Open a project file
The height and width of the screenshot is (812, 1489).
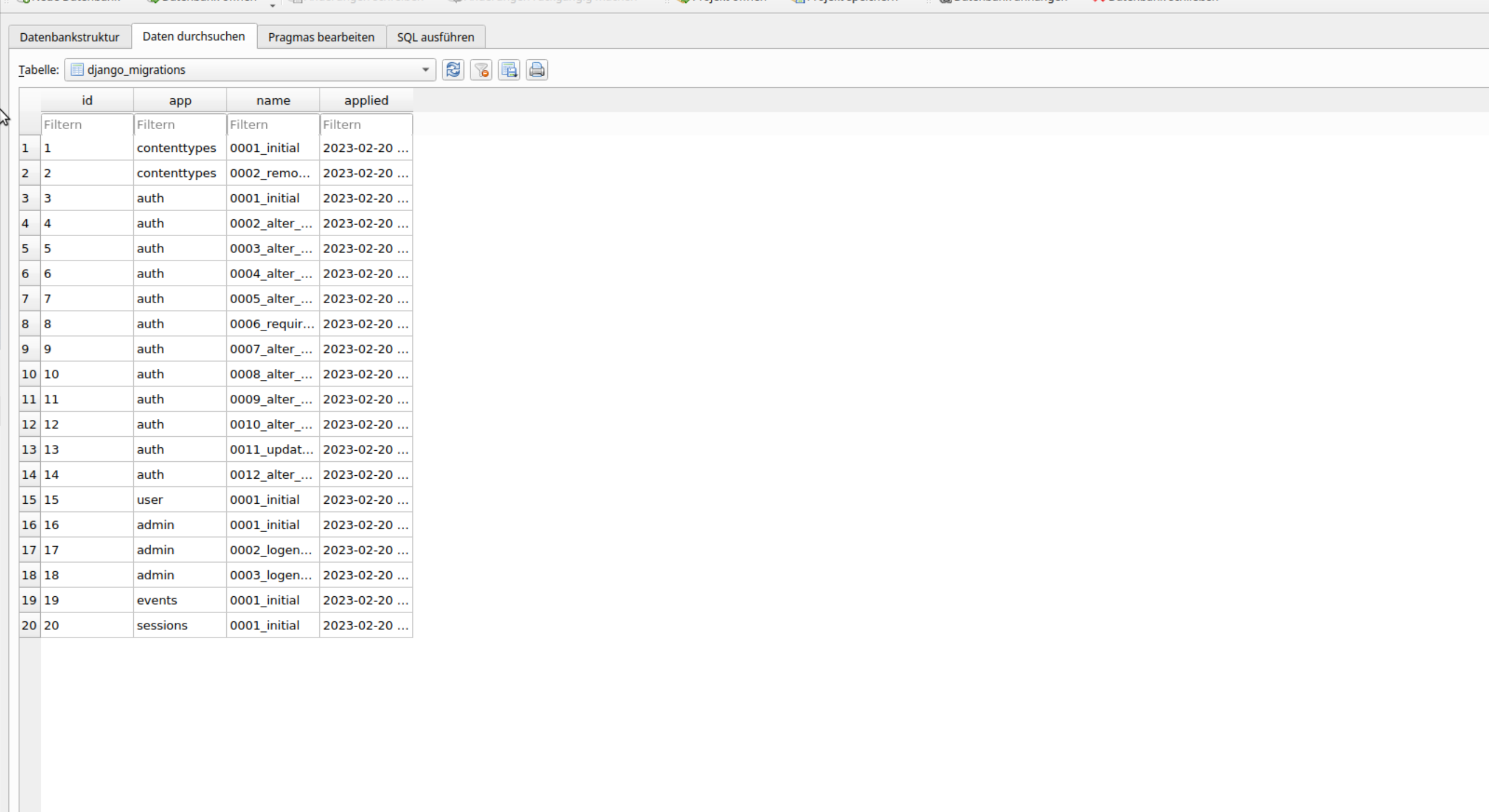(x=721, y=3)
